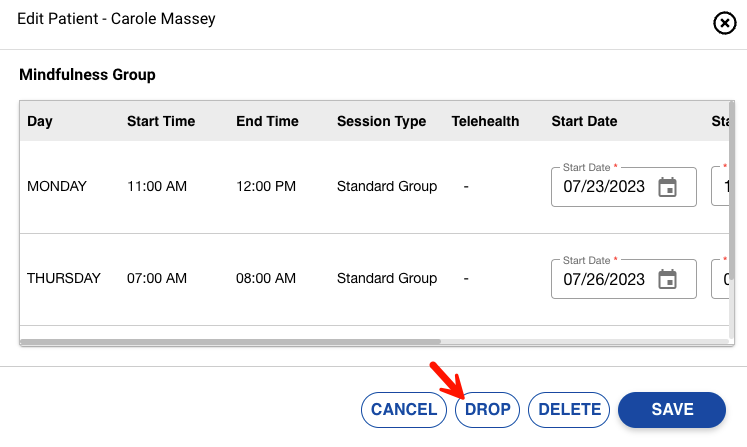The width and height of the screenshot is (747, 447).
Task: Click the DELETE button
Action: click(569, 409)
